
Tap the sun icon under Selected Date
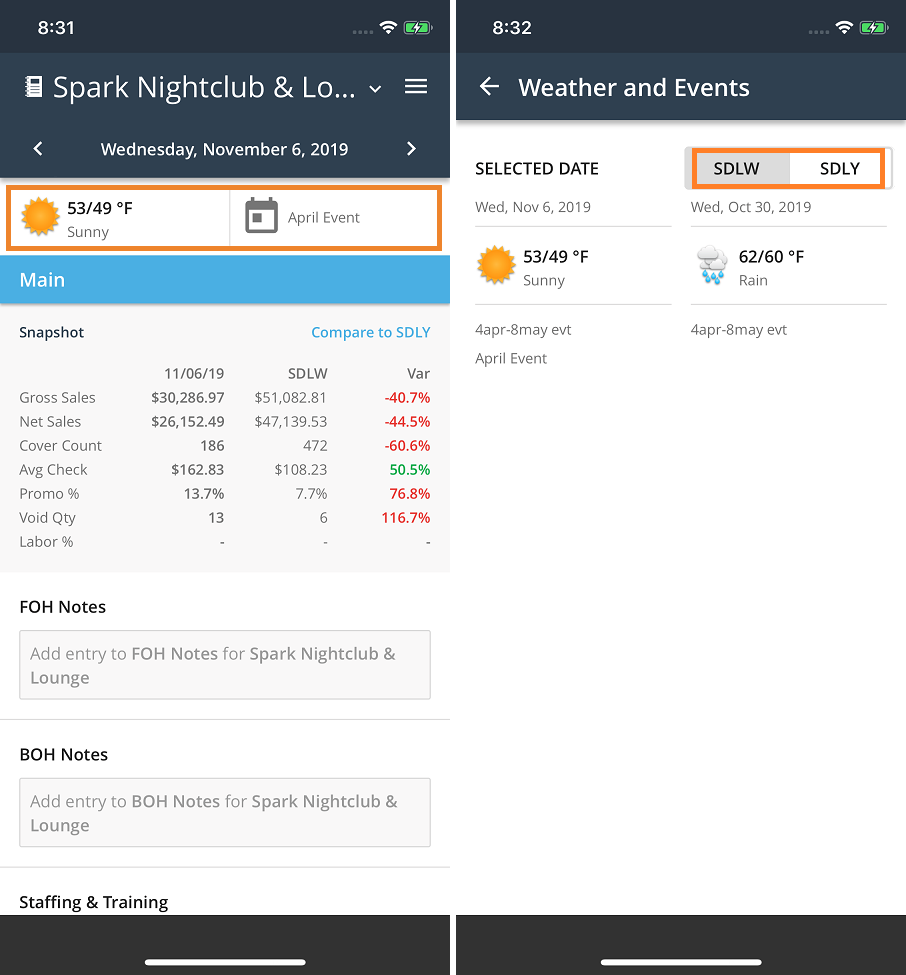(496, 267)
